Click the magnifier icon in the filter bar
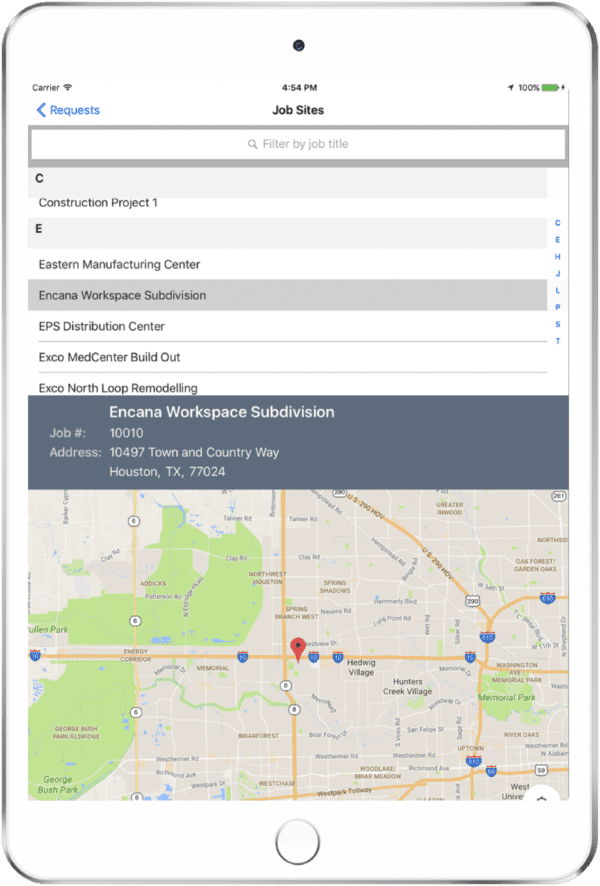This screenshot has width=600, height=886. pyautogui.click(x=253, y=145)
